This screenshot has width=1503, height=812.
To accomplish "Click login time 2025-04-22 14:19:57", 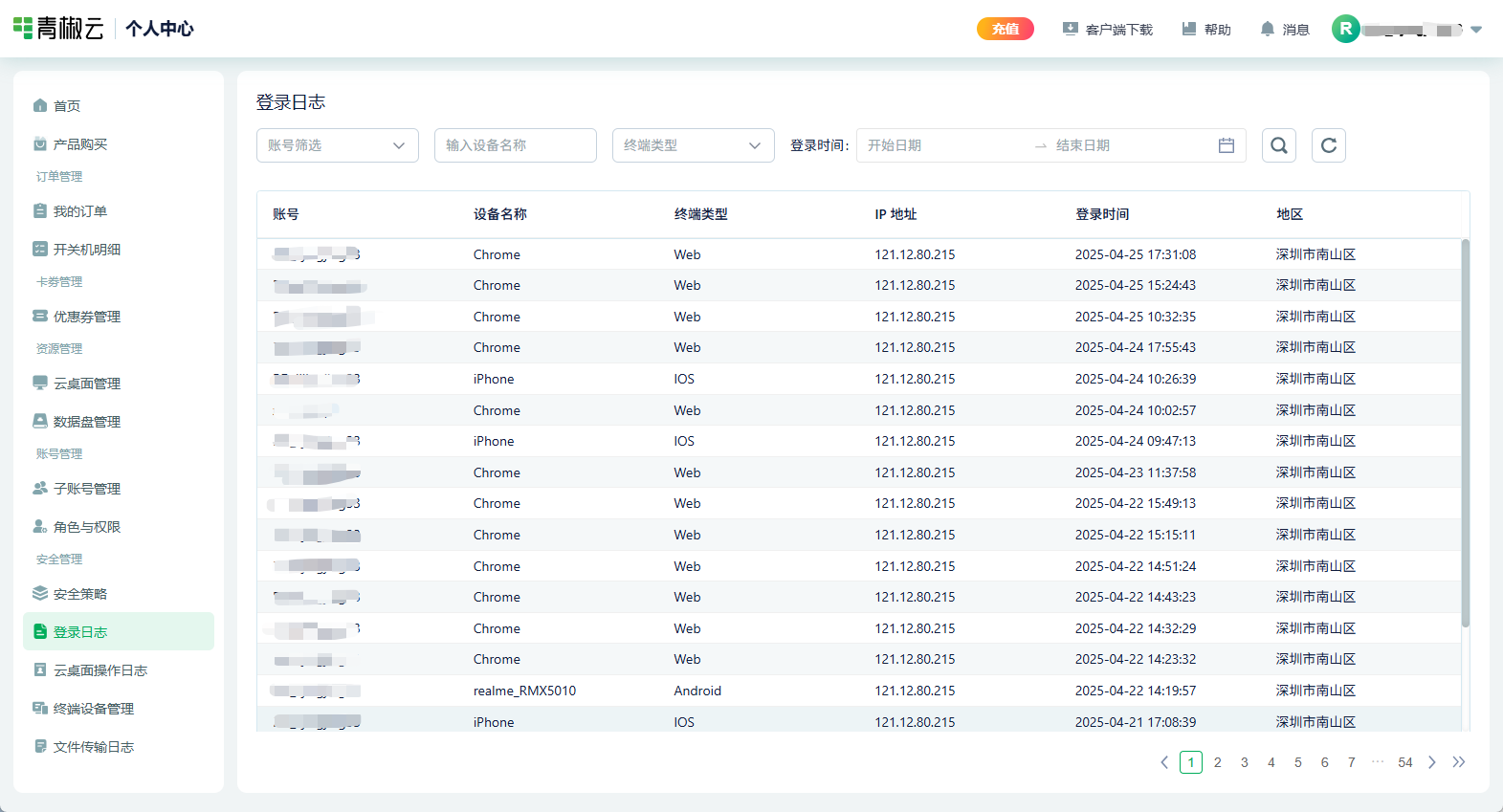I will 1136,691.
